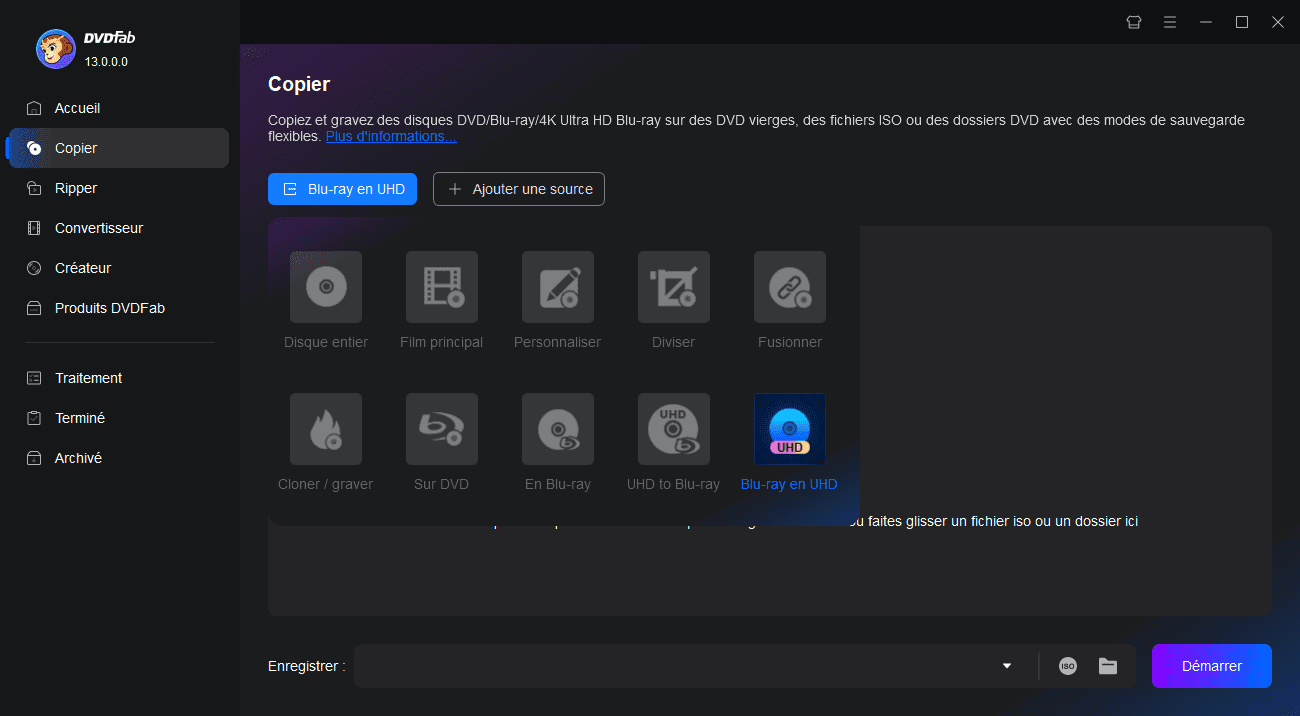Open the Archivé section
Image resolution: width=1300 pixels, height=716 pixels.
118,458
